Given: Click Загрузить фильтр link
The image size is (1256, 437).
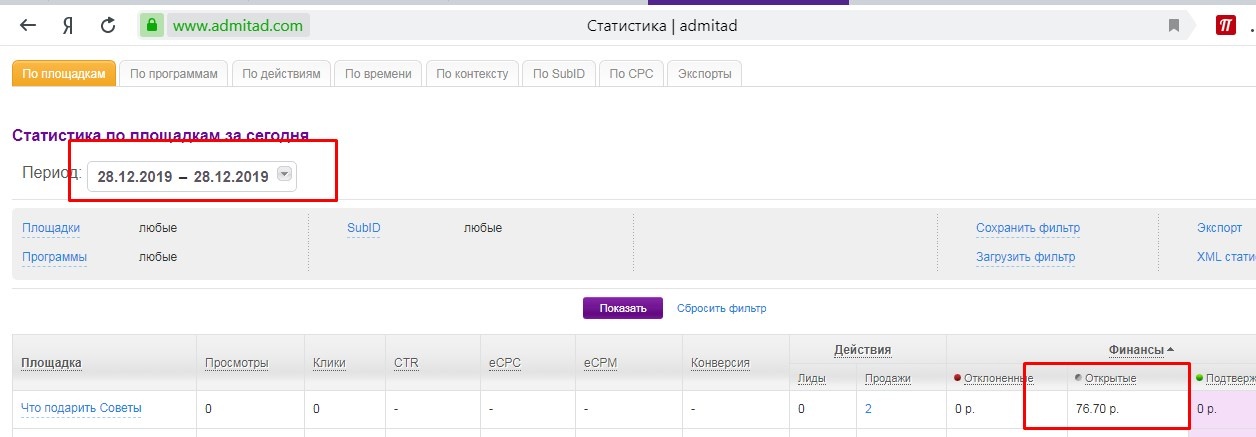Looking at the screenshot, I should point(1026,257).
